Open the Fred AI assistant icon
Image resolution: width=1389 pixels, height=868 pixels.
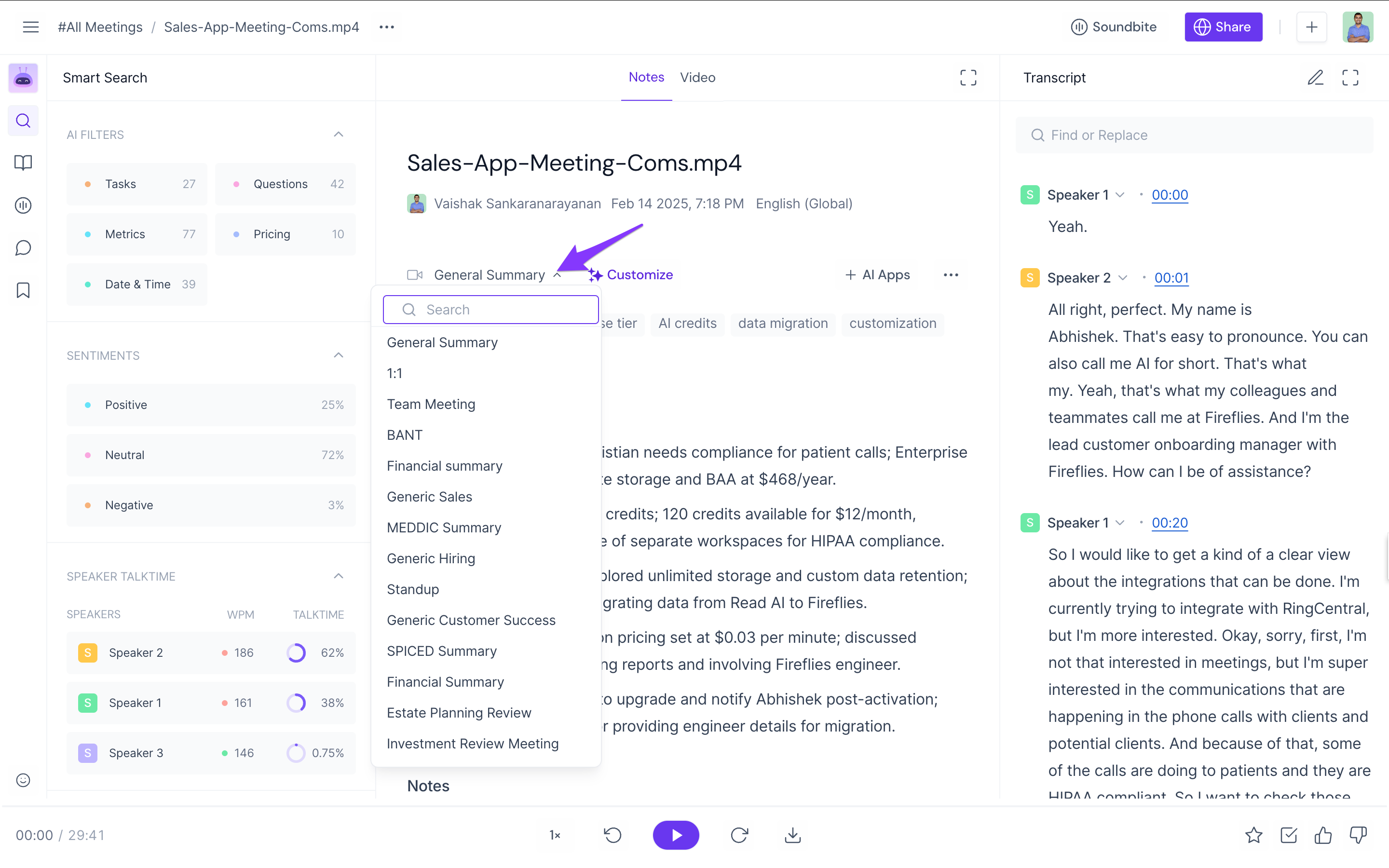tap(23, 78)
